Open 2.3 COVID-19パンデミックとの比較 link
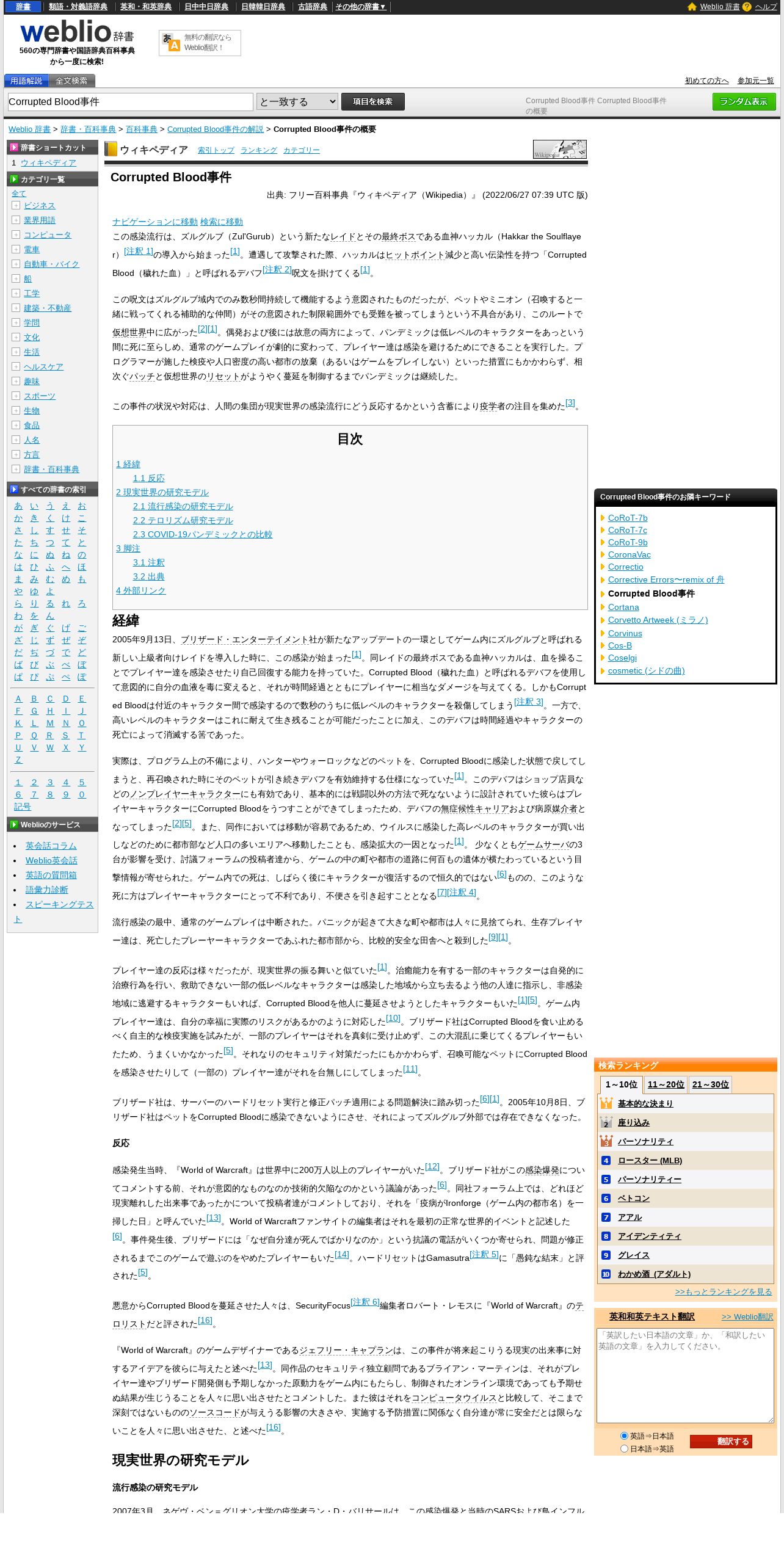784x1568 pixels. [203, 534]
